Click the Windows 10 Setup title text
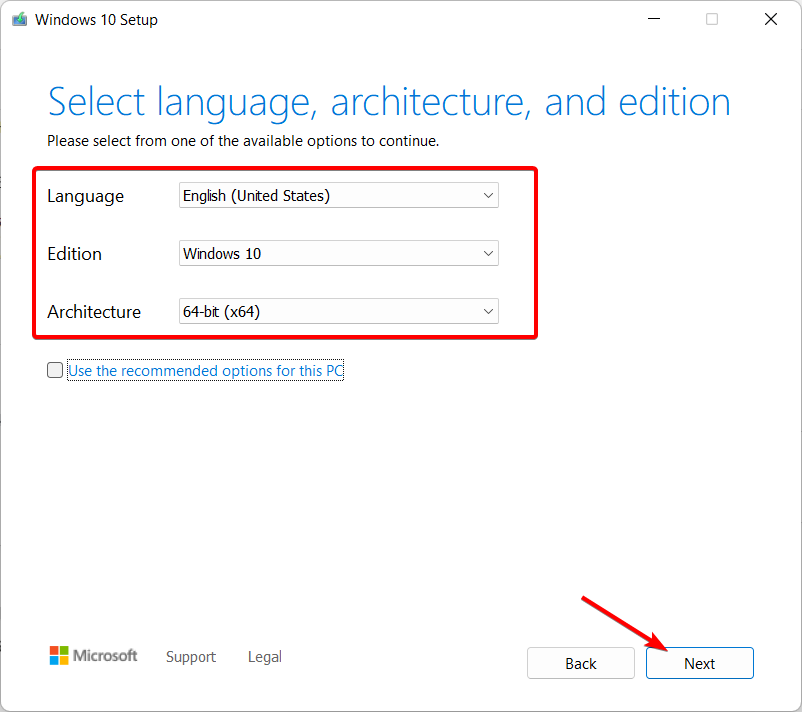This screenshot has width=802, height=712. 96,20
